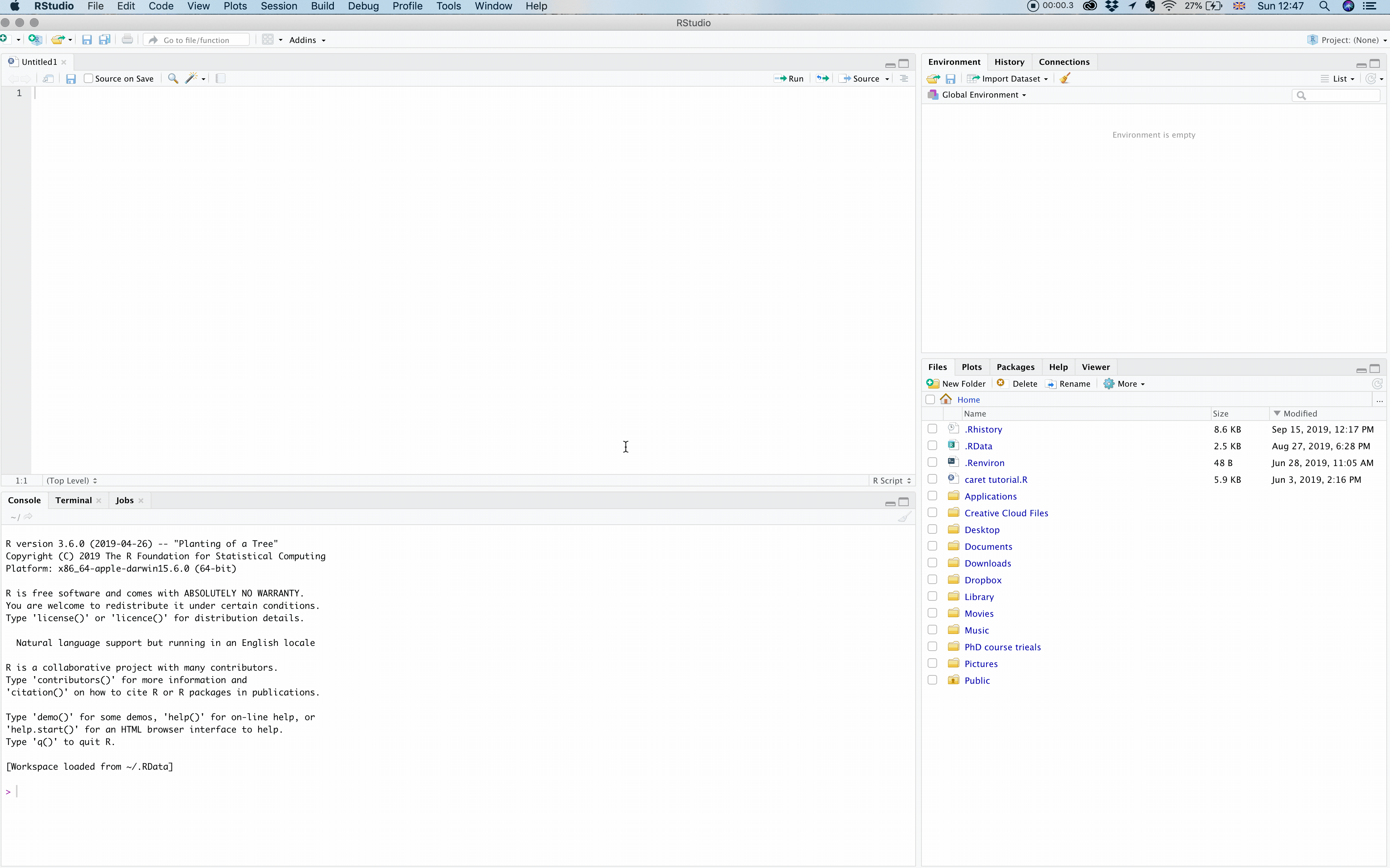Open the find/replace magnifier icon in editor
1390x868 pixels.
click(173, 79)
